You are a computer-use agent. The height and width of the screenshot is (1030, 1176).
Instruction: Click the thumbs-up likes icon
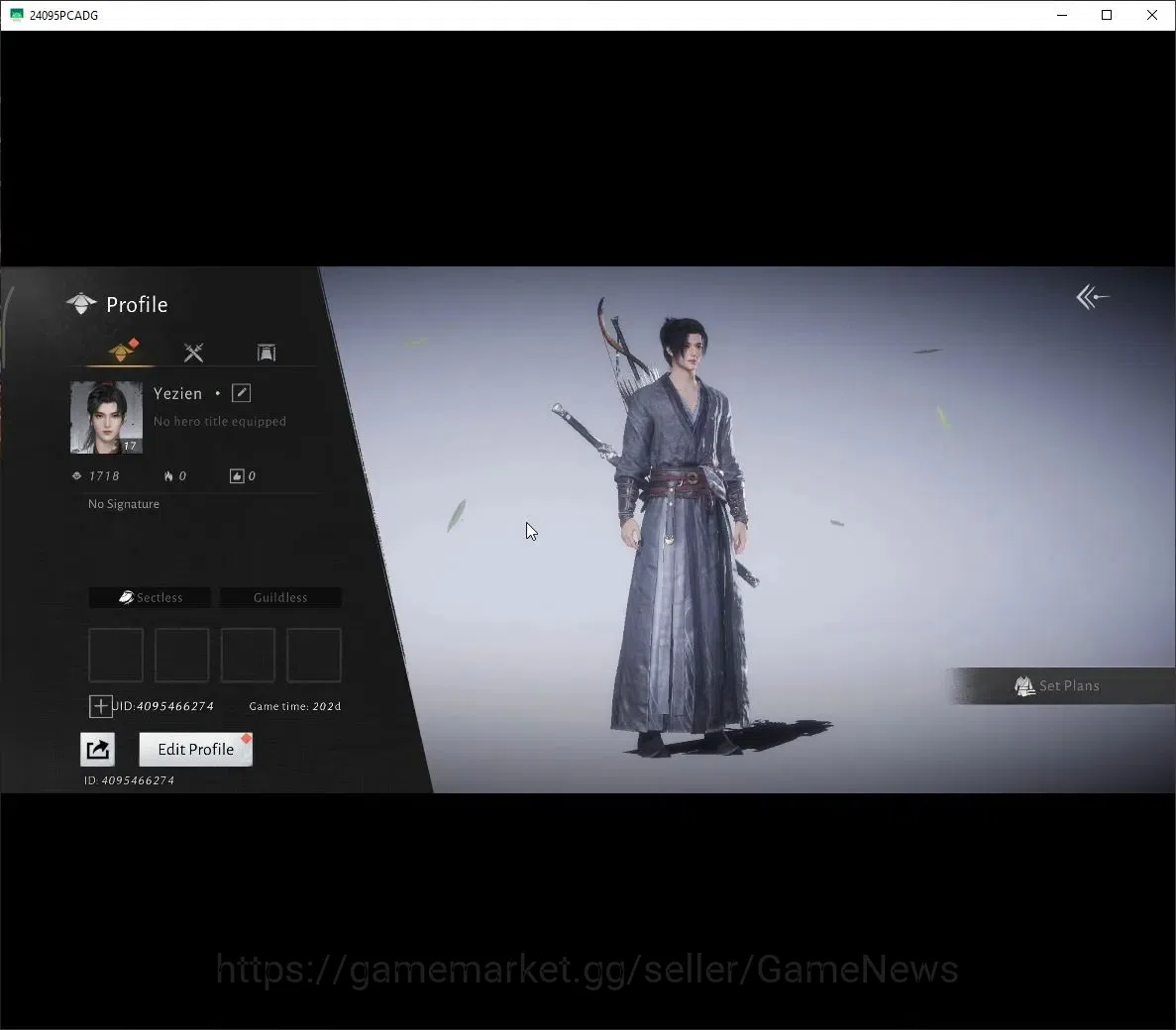coord(236,476)
